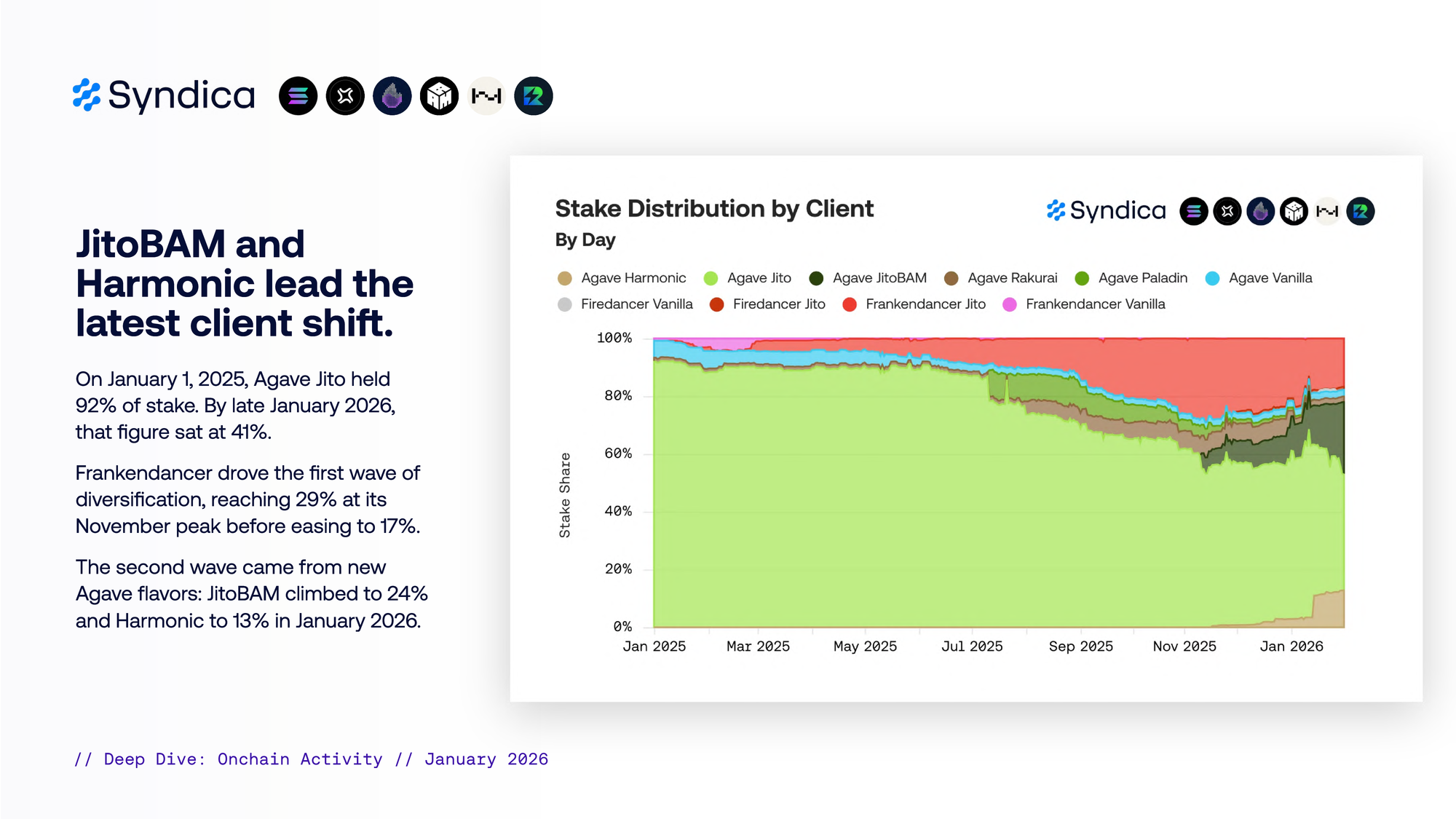Screen dimensions: 1456x819
Task: Click the Syndica logo at the top left
Action: 165,95
